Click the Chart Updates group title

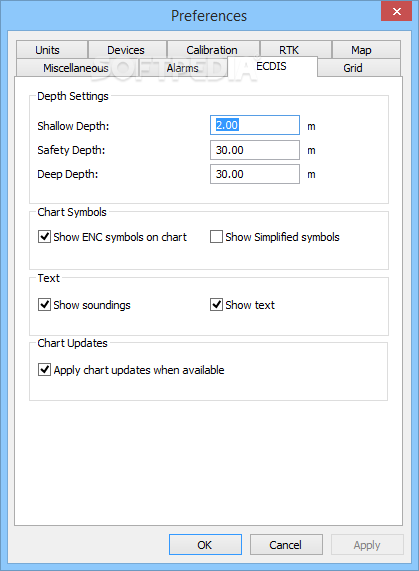(x=72, y=343)
